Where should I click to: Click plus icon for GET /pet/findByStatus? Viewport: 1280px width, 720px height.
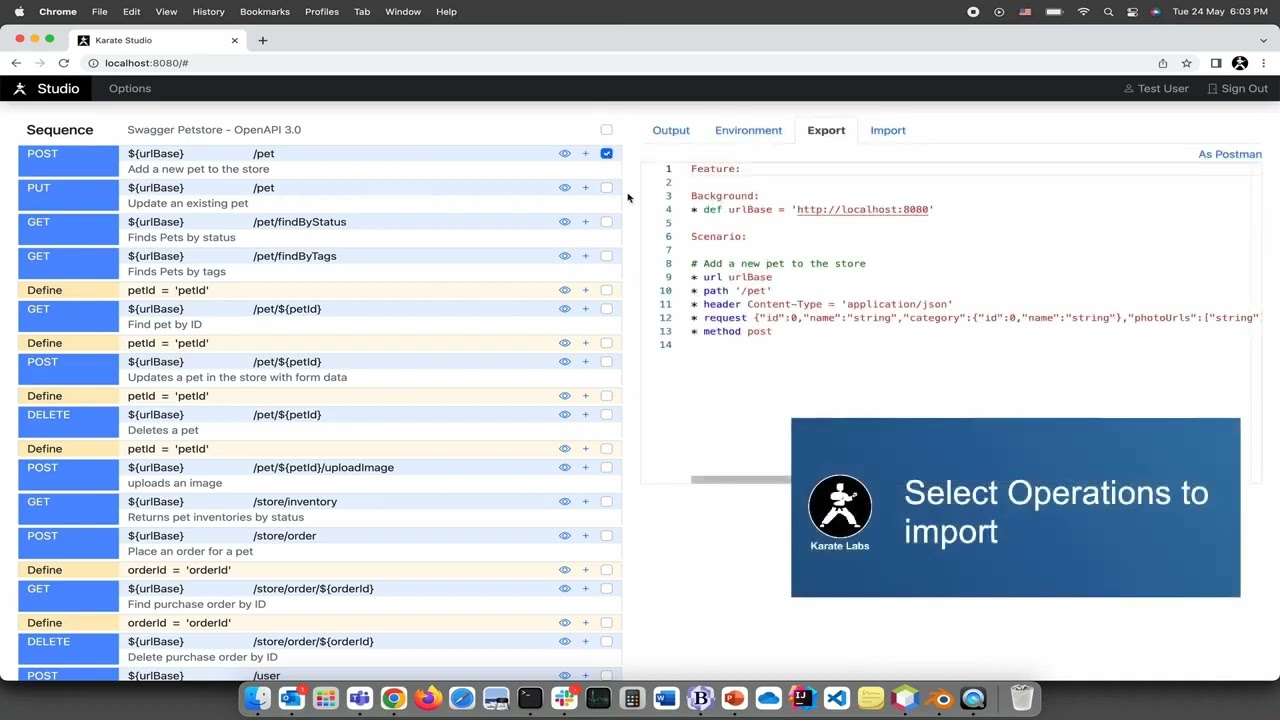pyautogui.click(x=585, y=222)
